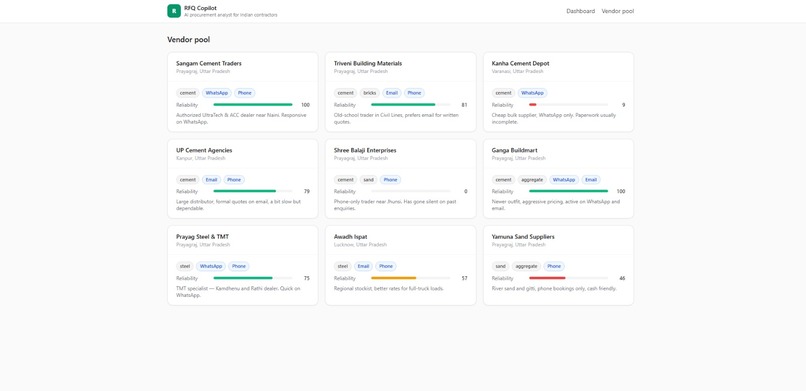The height and width of the screenshot is (391, 806).
Task: Open Yamuna Sand Suppliers card title
Action: point(523,237)
